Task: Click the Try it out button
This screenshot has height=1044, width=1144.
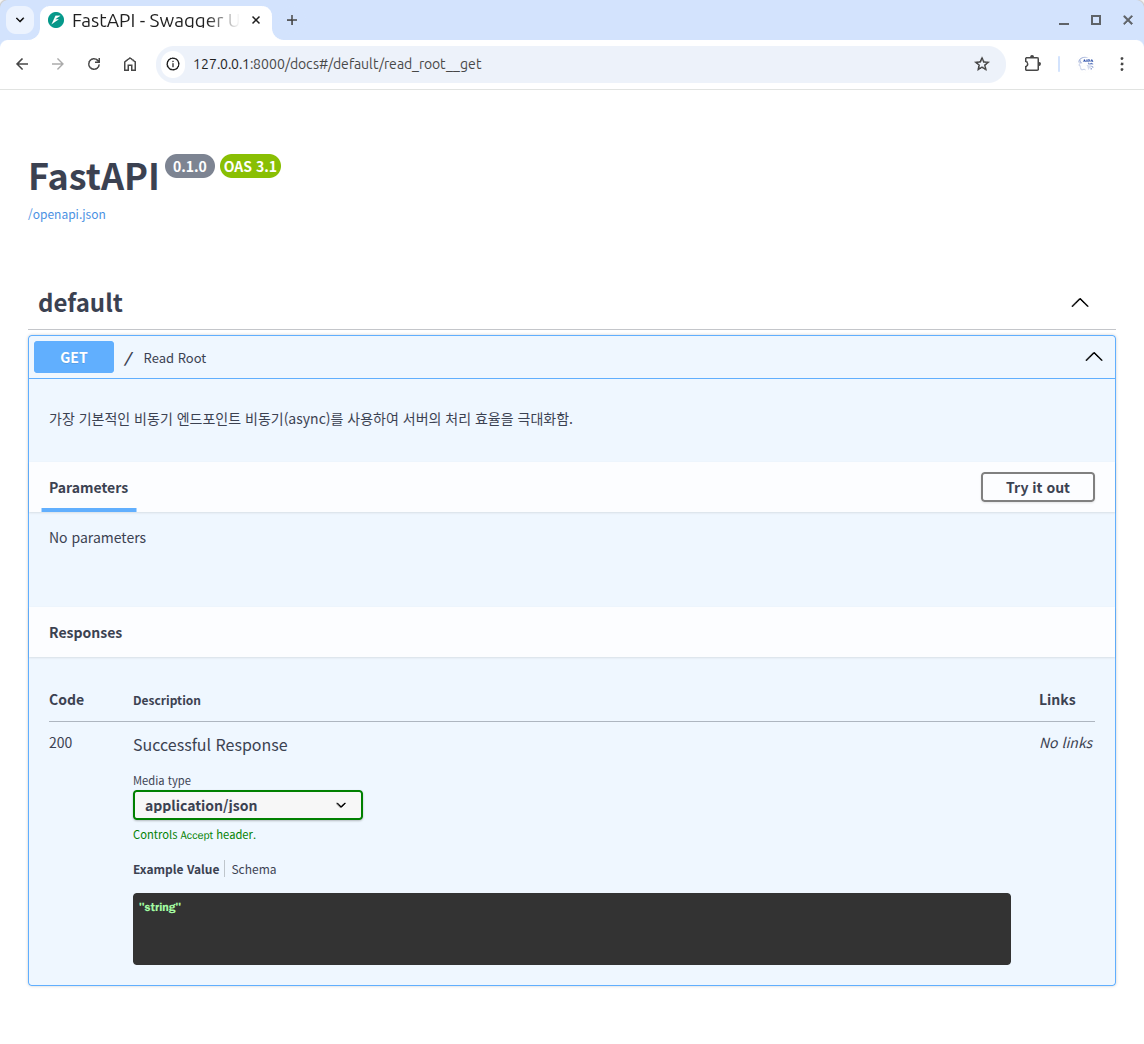Action: point(1037,487)
